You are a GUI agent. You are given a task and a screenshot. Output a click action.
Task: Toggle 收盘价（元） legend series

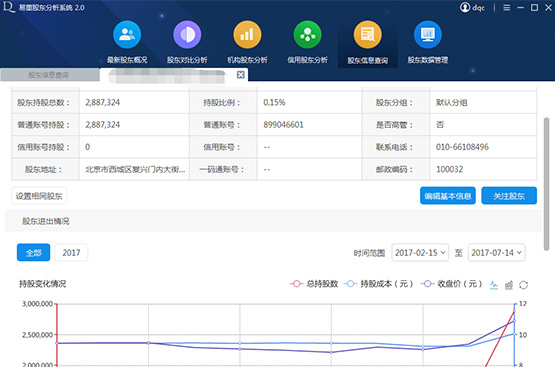coord(452,284)
